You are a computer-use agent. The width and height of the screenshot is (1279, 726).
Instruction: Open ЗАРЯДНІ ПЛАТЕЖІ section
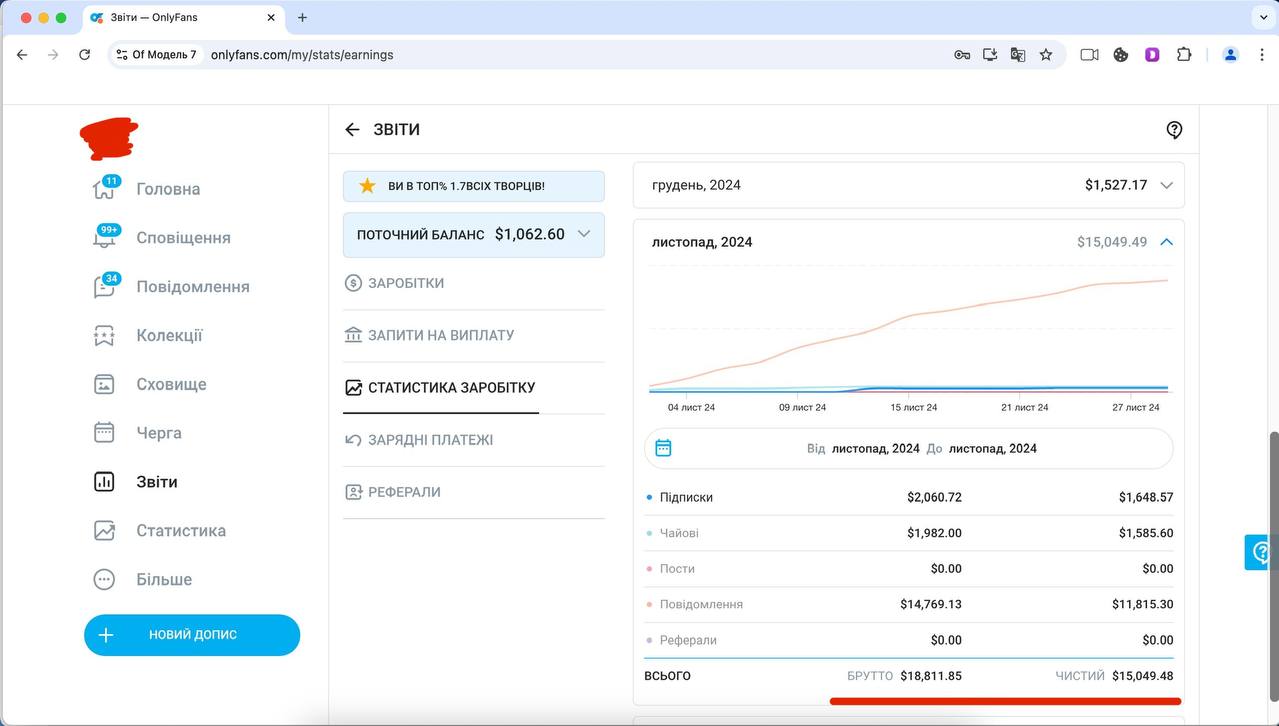474,440
